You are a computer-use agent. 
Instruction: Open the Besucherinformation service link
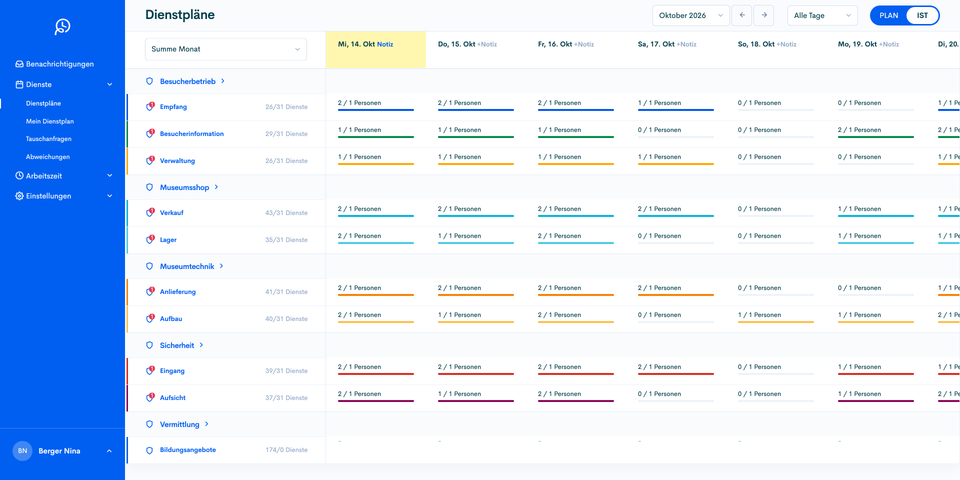pos(192,133)
